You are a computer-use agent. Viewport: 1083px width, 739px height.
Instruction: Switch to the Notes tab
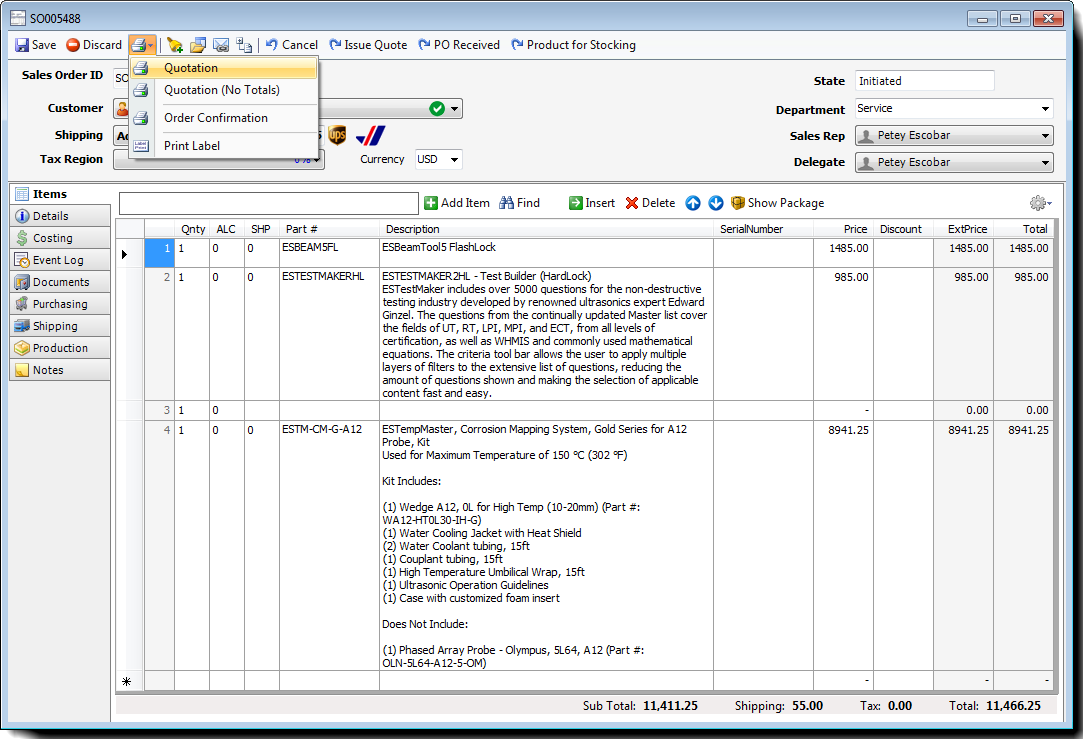60,371
